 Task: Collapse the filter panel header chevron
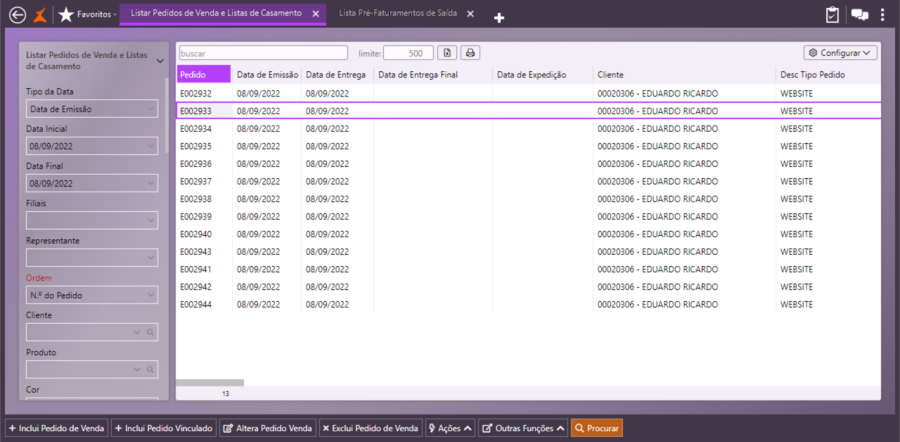(x=160, y=60)
